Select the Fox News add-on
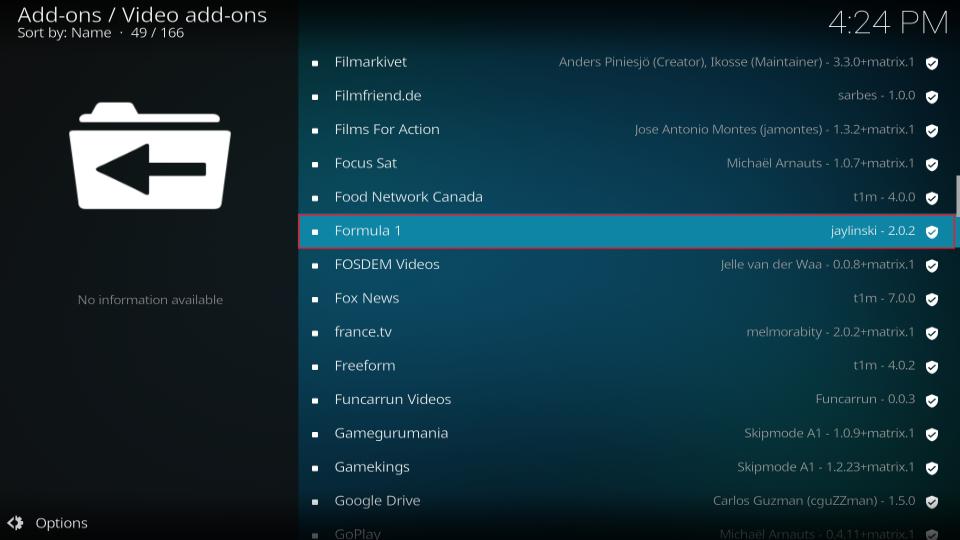 [626, 298]
